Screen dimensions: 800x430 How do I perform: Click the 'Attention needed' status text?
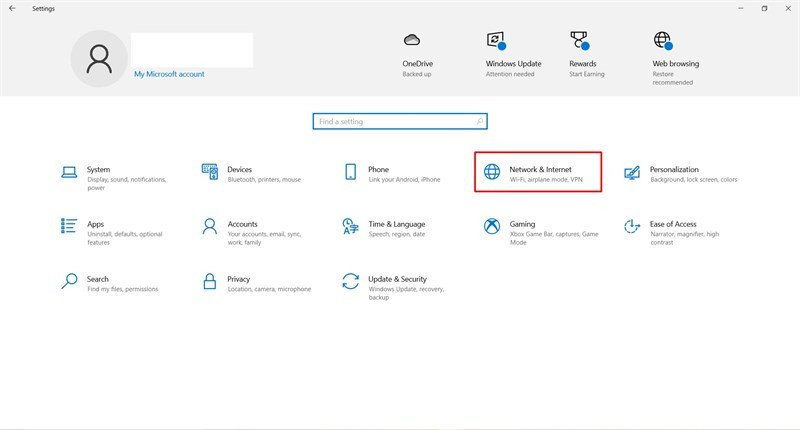[x=510, y=74]
